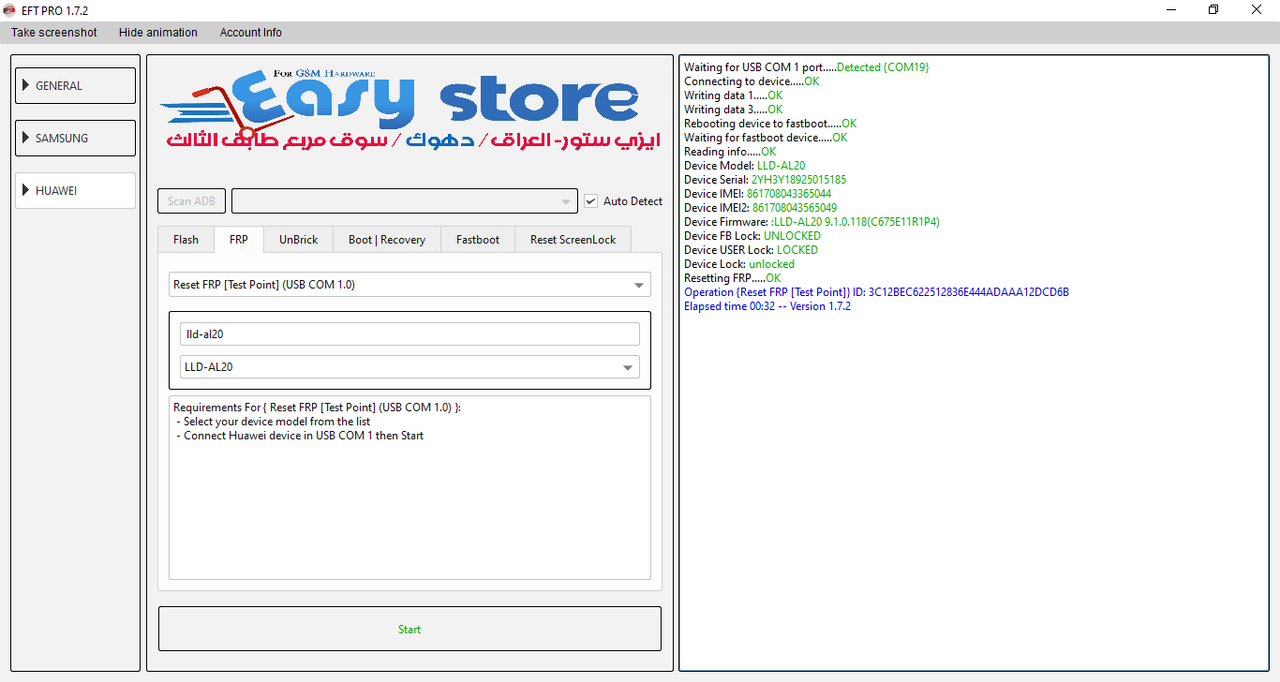Click the Device Serial 2YH3Y18925015185 log line

tap(765, 180)
